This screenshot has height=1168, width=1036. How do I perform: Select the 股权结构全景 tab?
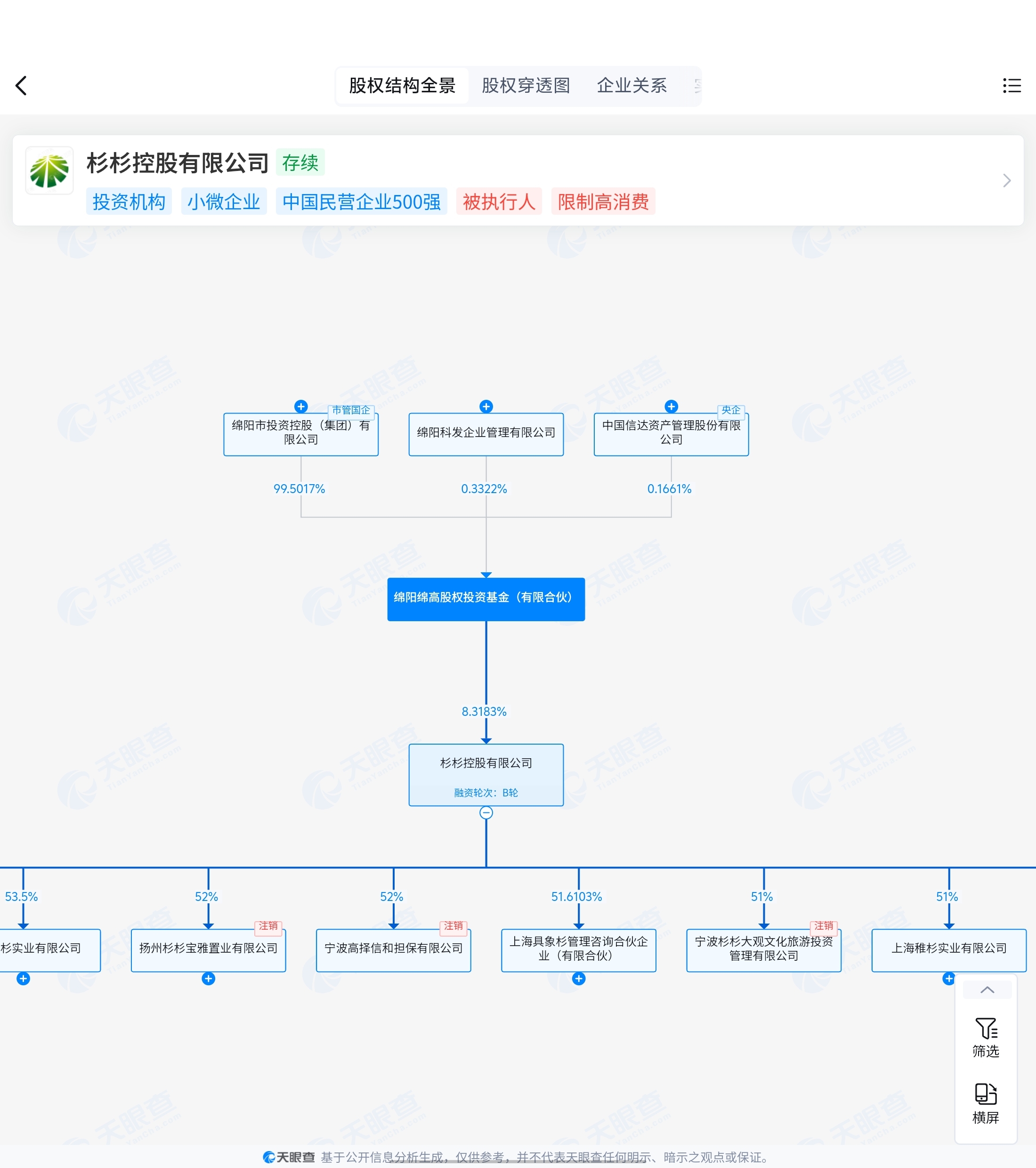(x=402, y=86)
